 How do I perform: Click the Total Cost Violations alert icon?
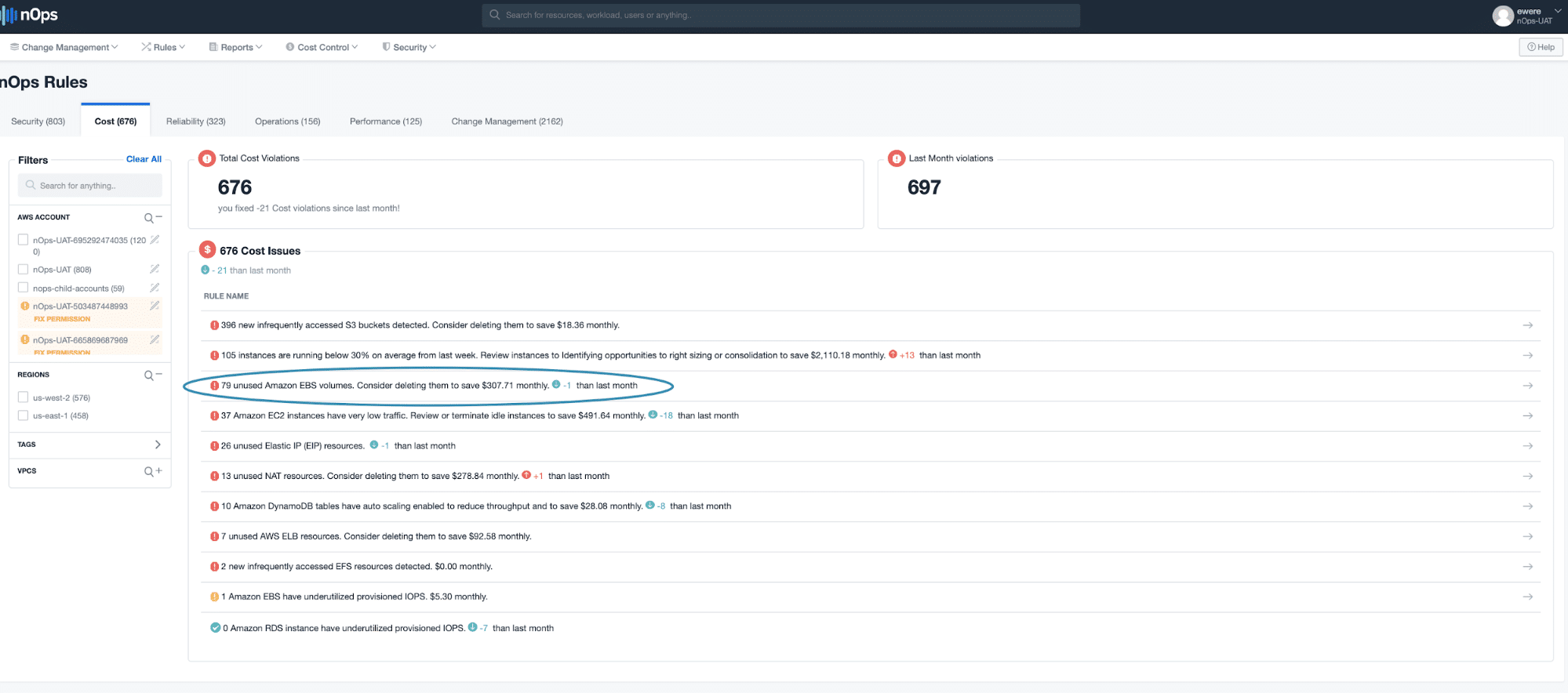click(206, 158)
